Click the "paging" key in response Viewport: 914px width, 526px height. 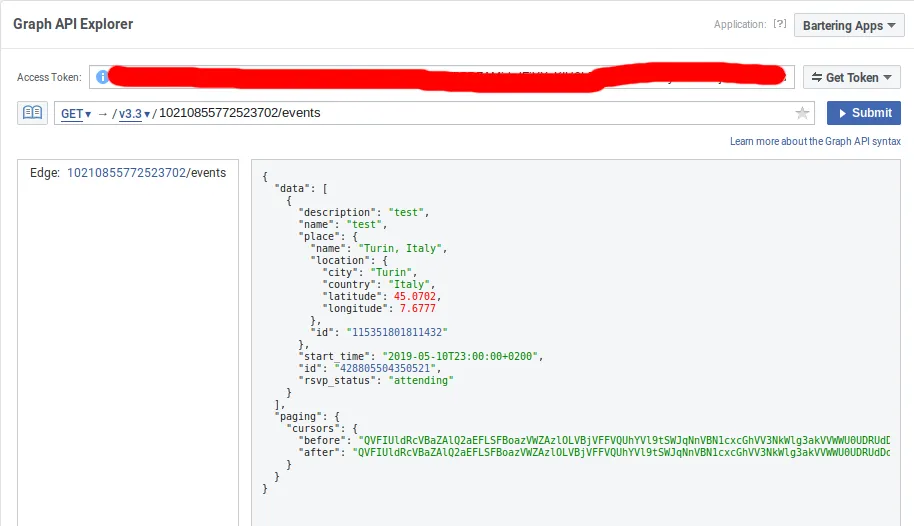(x=298, y=416)
